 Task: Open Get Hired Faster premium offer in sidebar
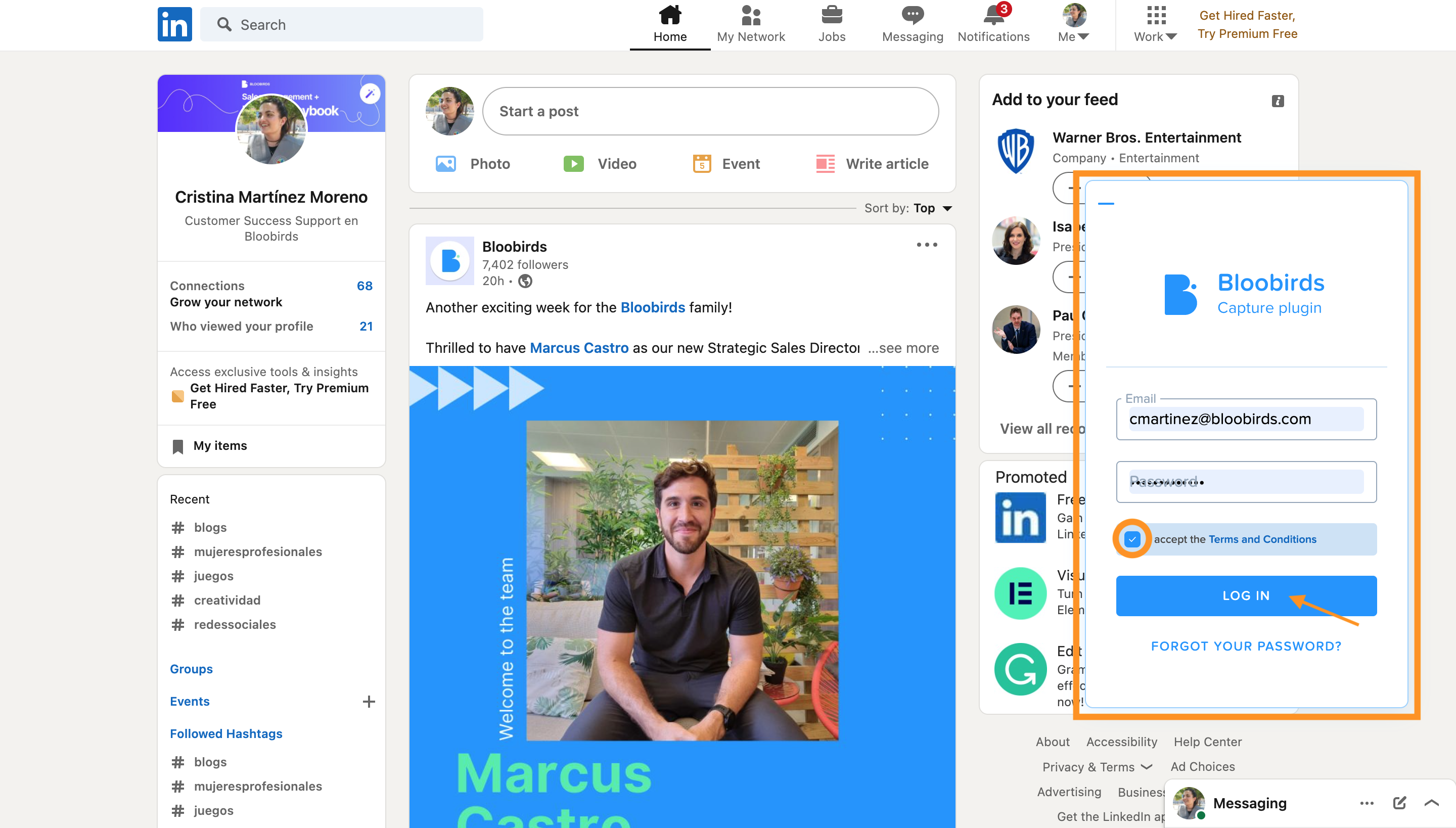coord(271,396)
